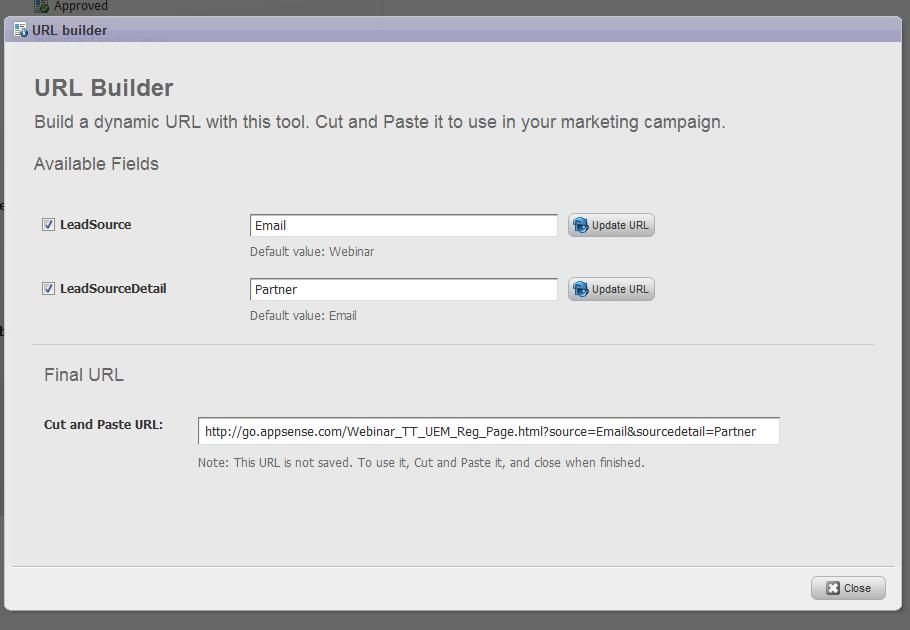Click the LeadSource field label
Screen dimensions: 910x630
click(x=95, y=225)
